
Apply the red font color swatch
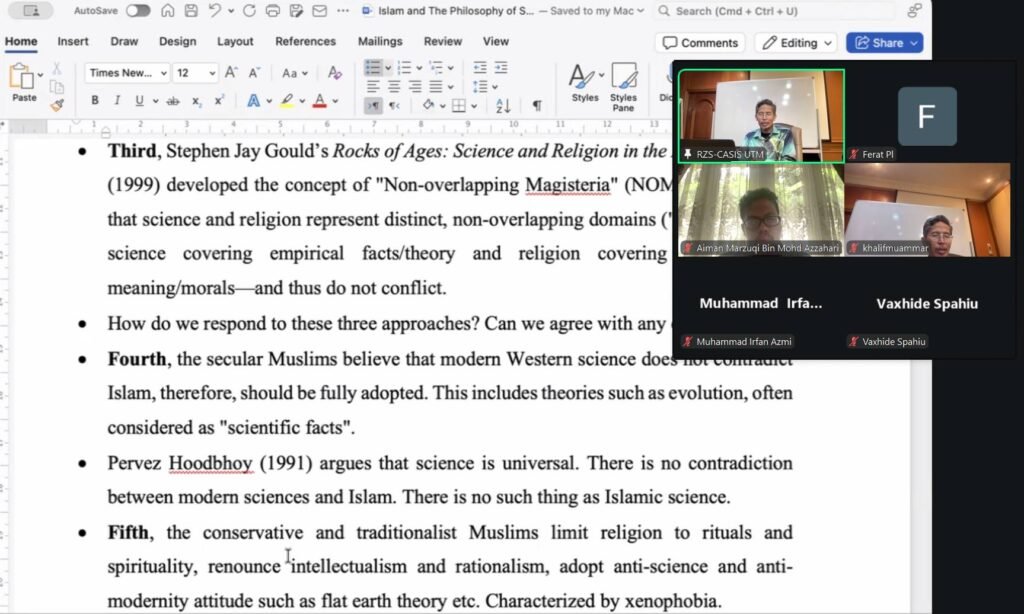(319, 101)
